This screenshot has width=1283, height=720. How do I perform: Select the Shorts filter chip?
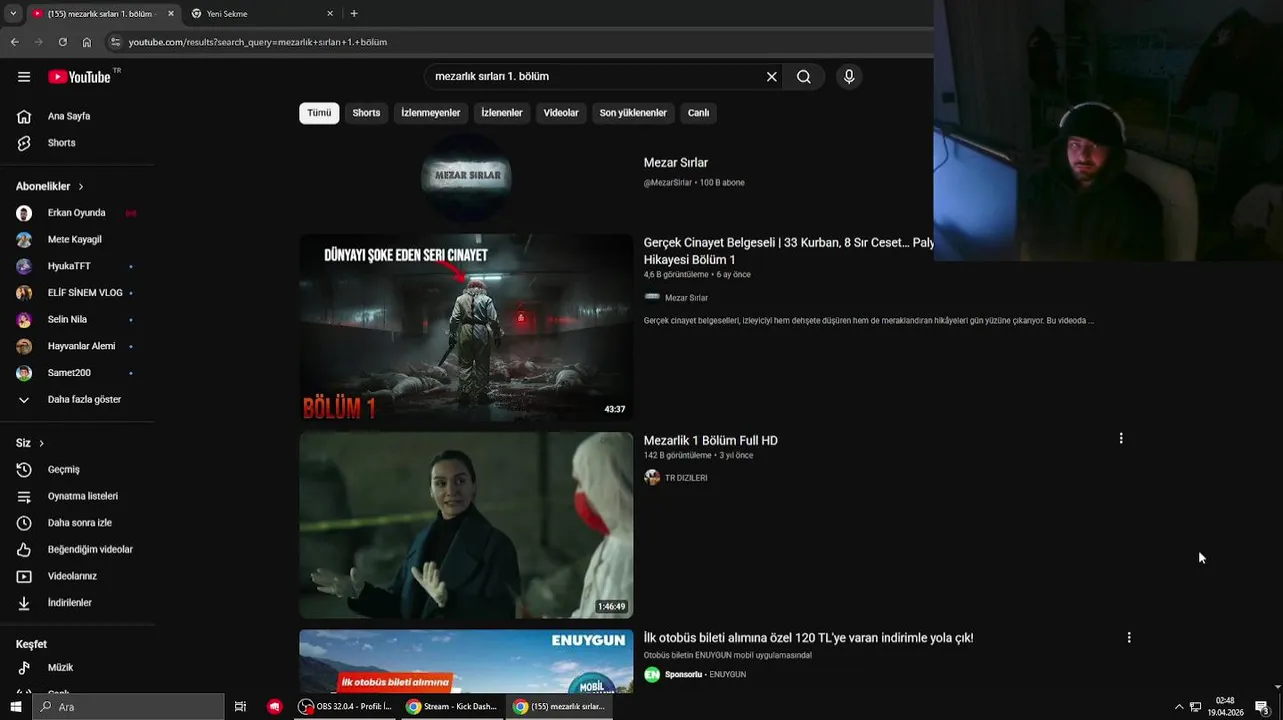(x=366, y=113)
